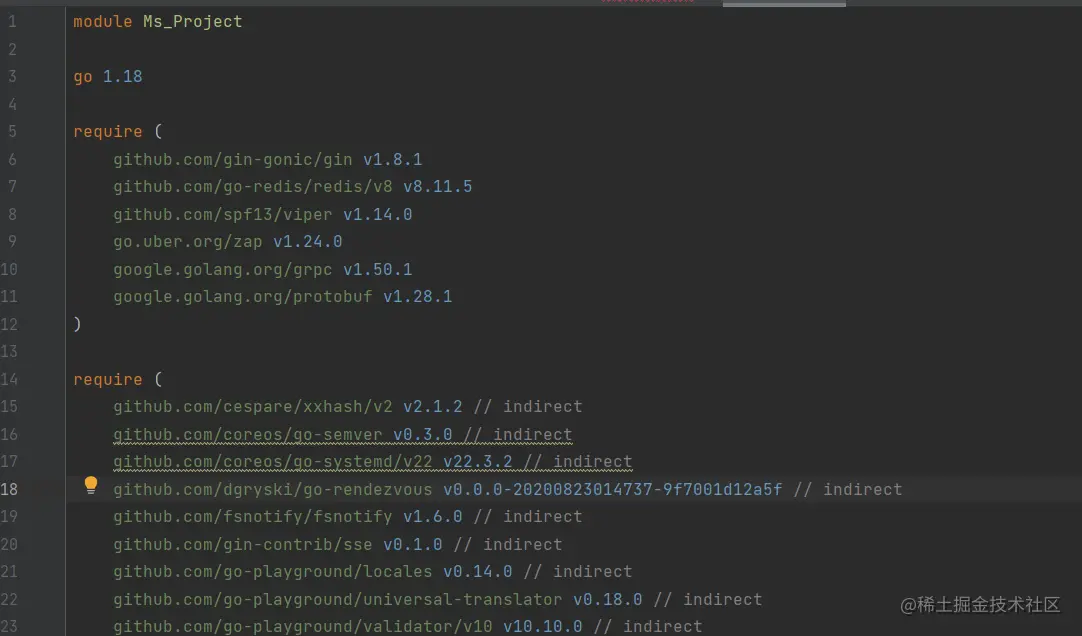The width and height of the screenshot is (1082, 636).
Task: Click first 'require (' keyword on line 5
Action: click(118, 131)
